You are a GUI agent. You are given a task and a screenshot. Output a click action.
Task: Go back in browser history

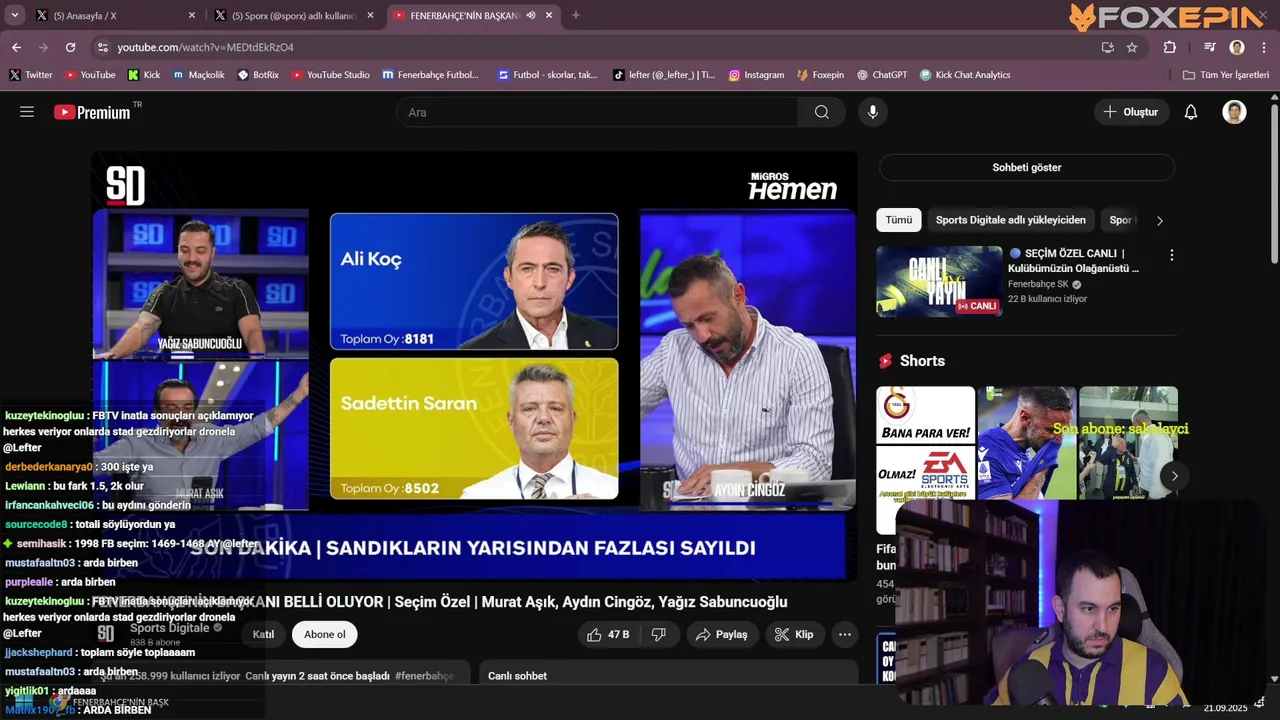coord(16,47)
